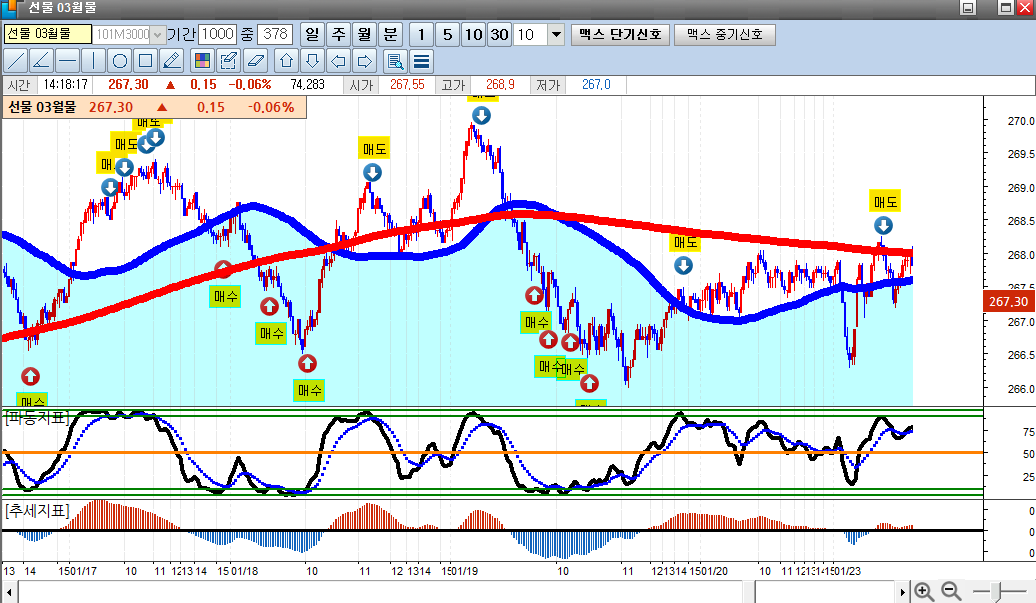
Task: Switch chart to minute (분) period
Action: pyautogui.click(x=390, y=34)
